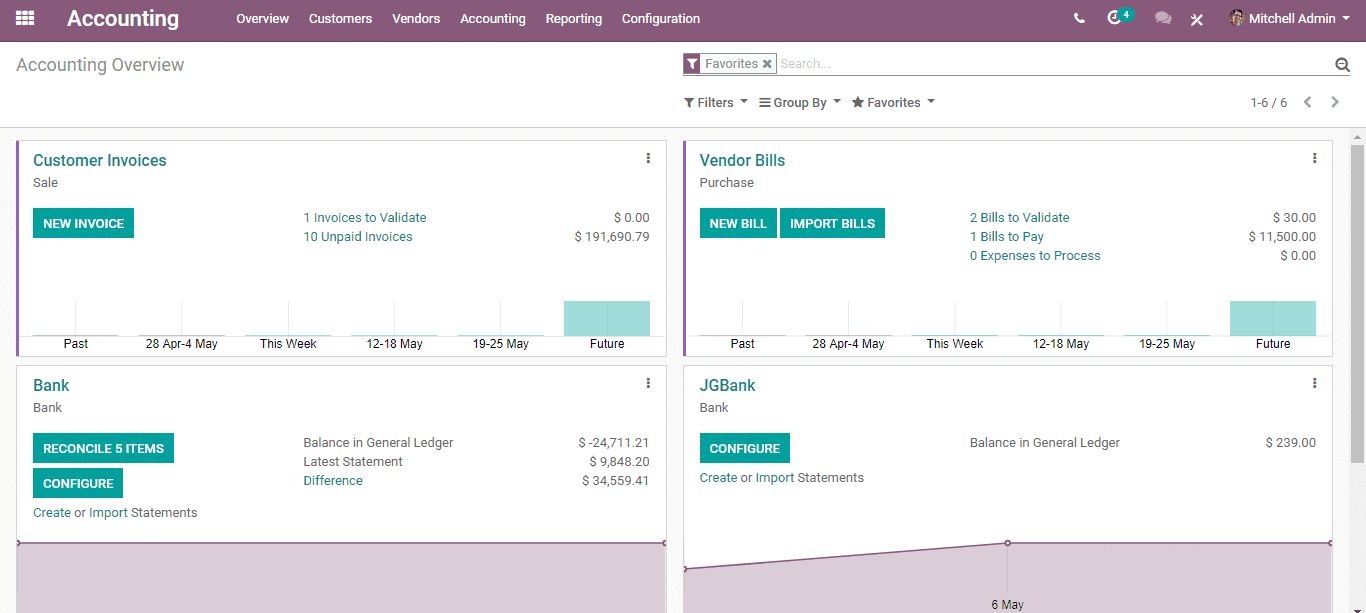Open the Vendors menu

416,18
